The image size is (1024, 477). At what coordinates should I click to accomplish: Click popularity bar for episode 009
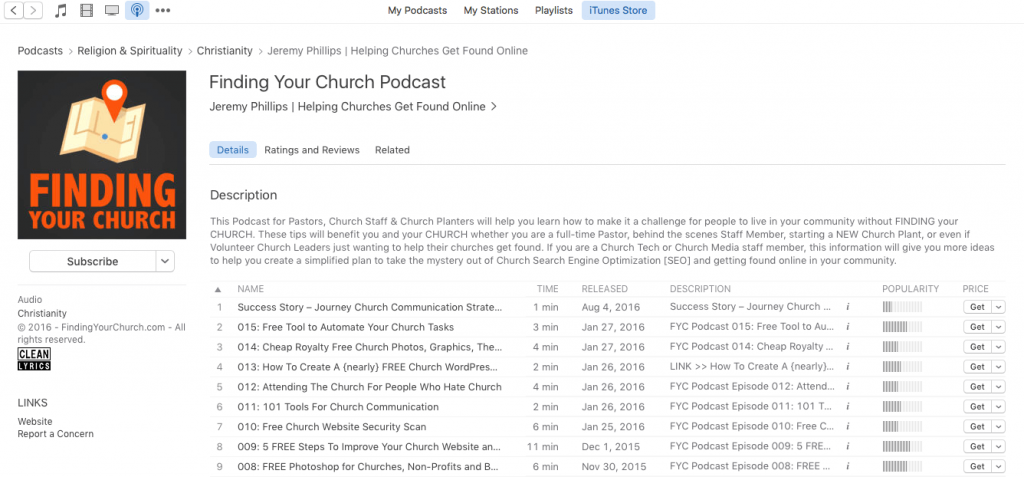point(902,446)
